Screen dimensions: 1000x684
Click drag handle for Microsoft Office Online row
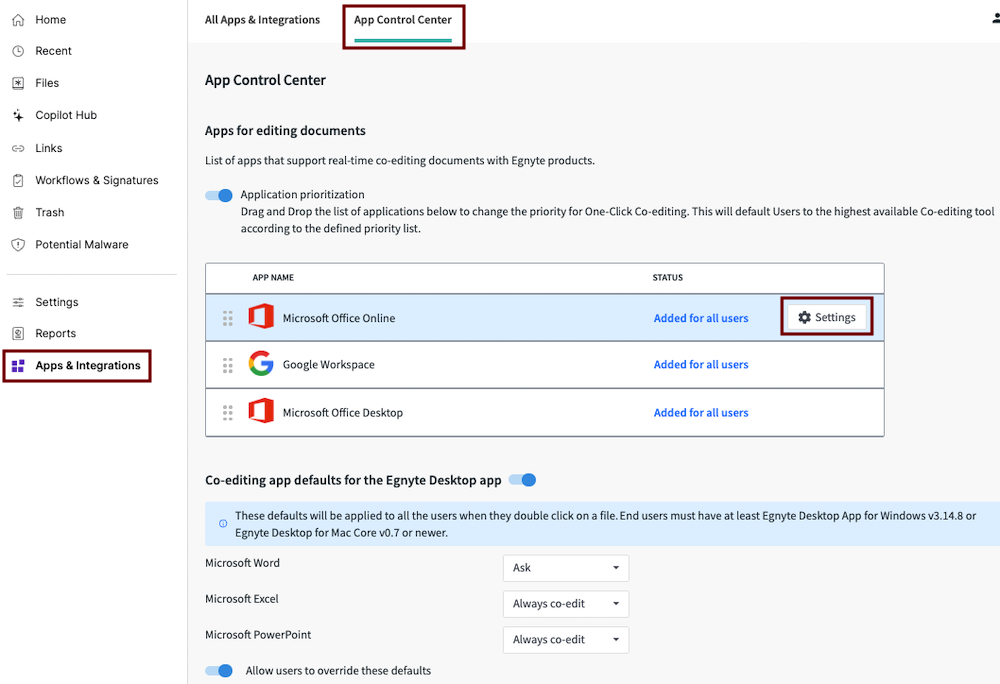(228, 318)
